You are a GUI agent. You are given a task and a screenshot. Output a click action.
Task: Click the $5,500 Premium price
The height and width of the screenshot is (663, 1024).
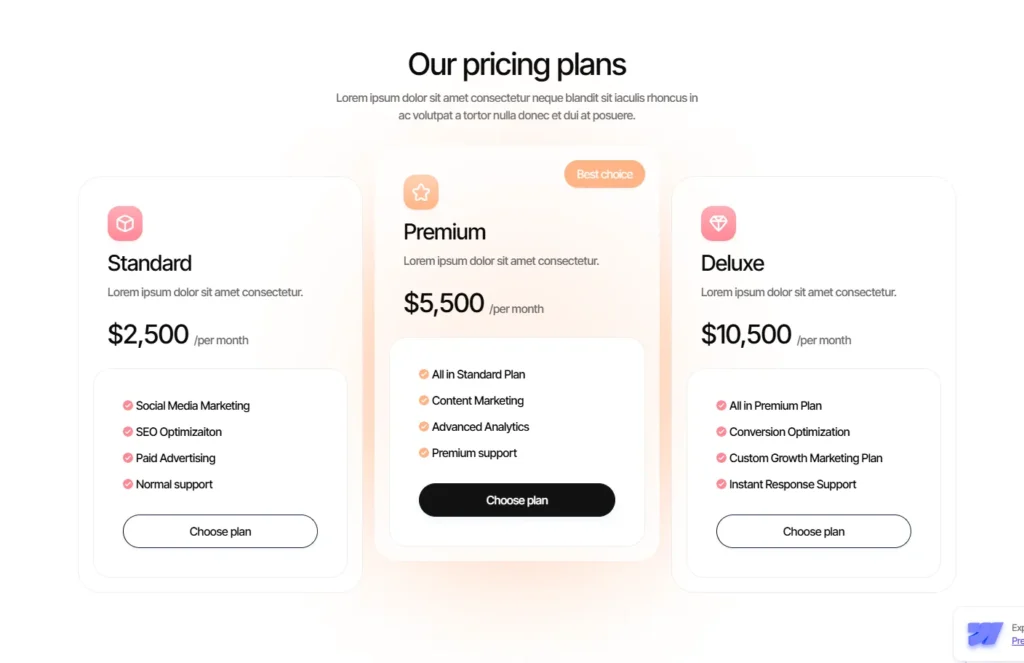(x=444, y=303)
